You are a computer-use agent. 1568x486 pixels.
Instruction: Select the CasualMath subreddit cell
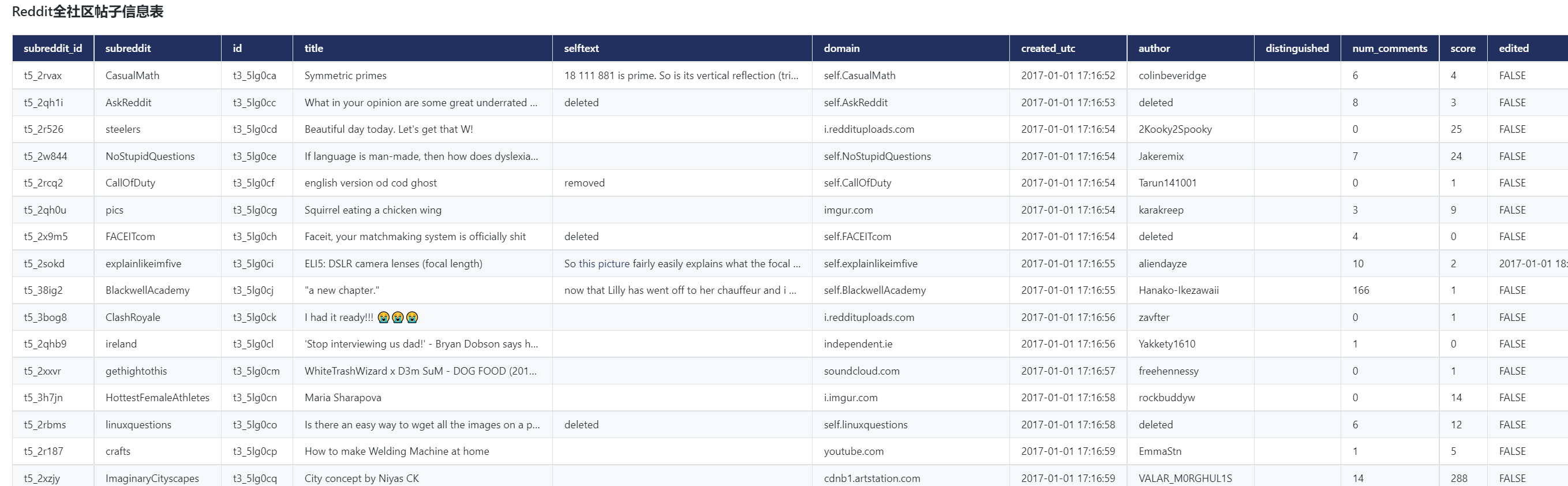tap(158, 76)
